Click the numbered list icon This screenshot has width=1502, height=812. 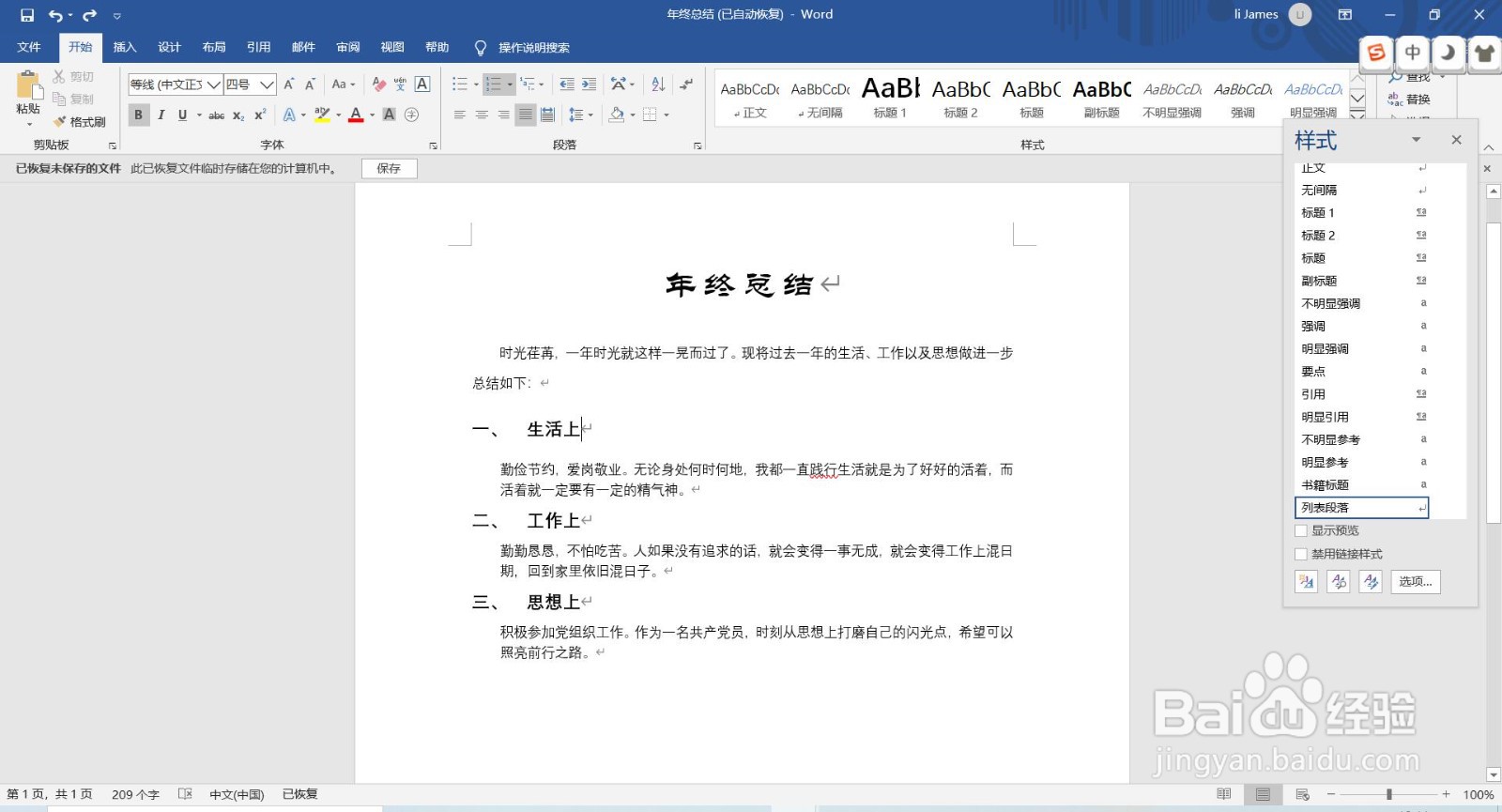point(494,84)
